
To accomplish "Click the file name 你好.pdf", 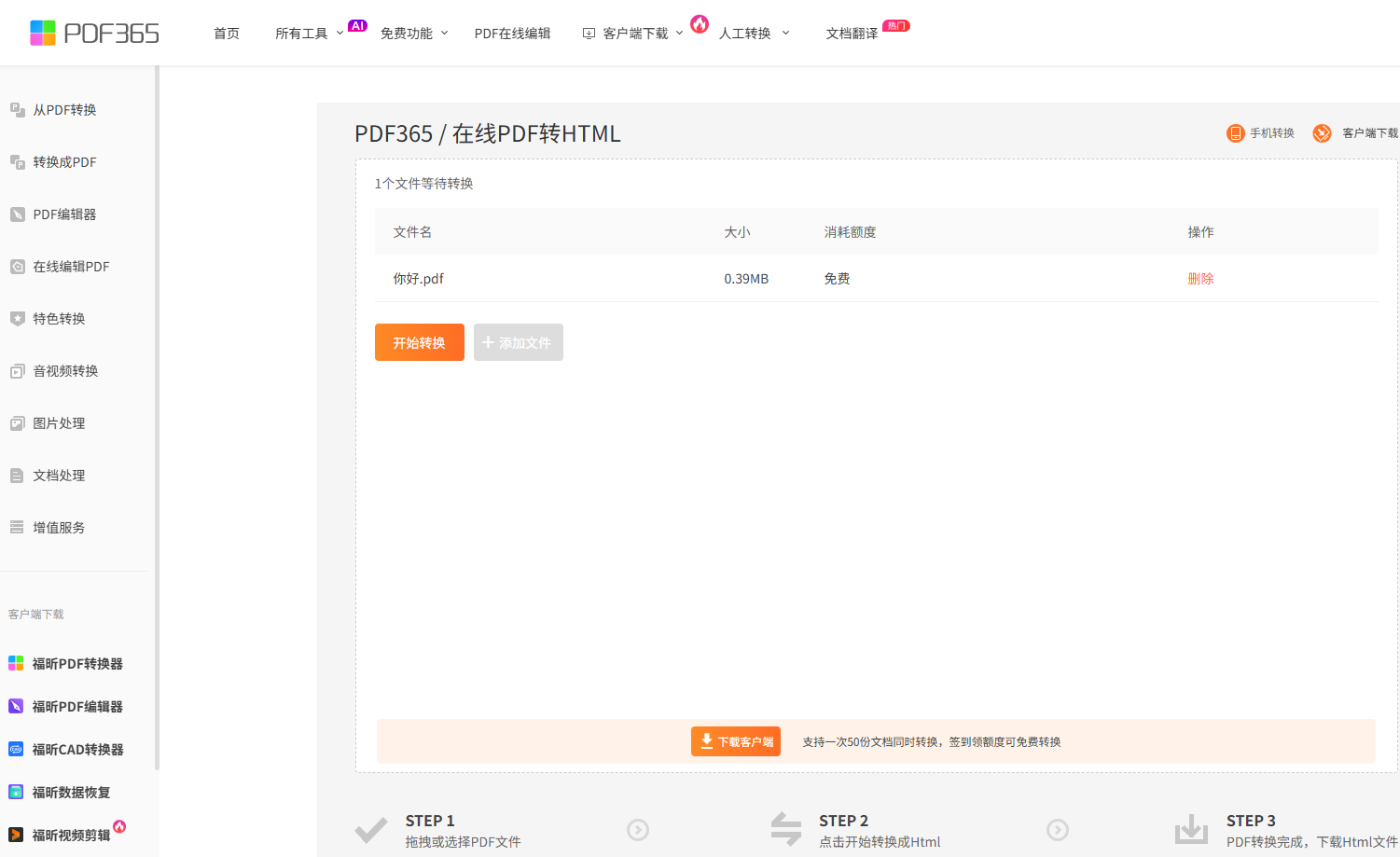I will tap(419, 279).
